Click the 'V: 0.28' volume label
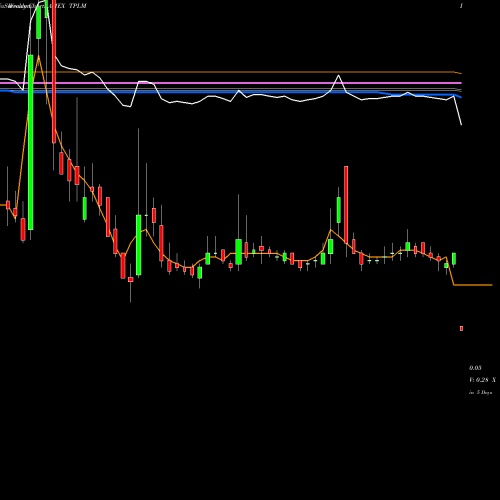This screenshot has width=500, height=500. coord(479,380)
